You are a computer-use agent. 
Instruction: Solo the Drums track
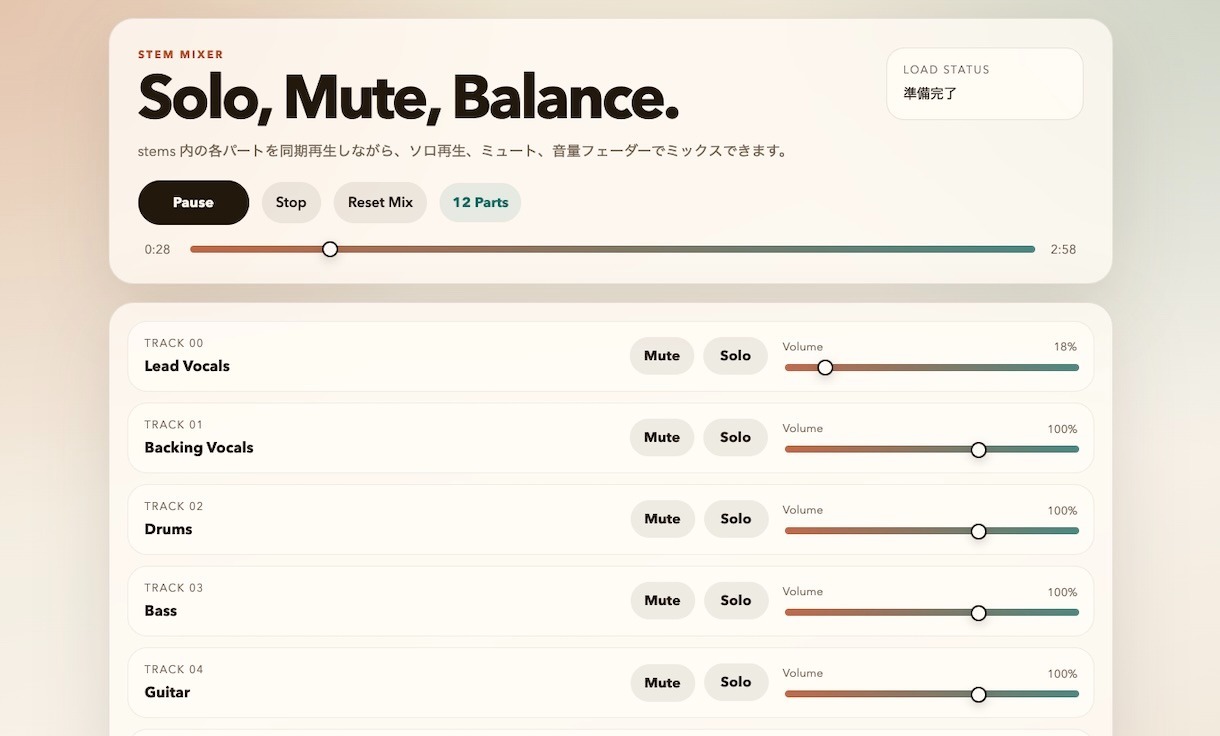point(735,519)
